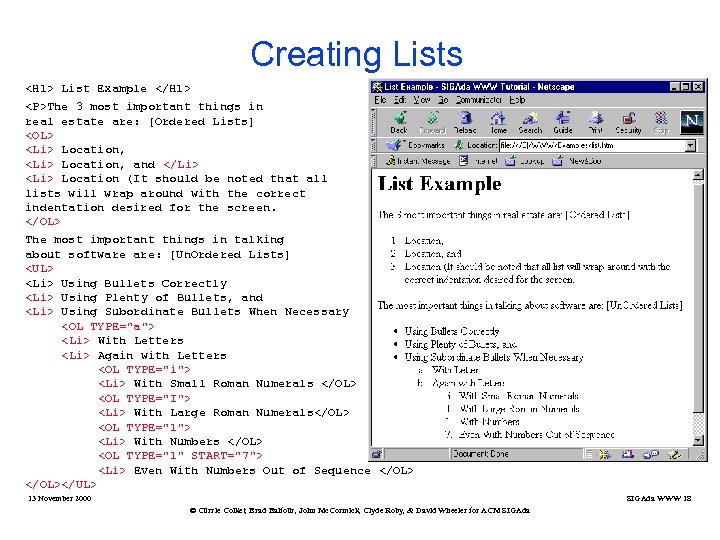Image resolution: width=720 pixels, height=540 pixels.
Task: Click the '13 November 2000' footer date
Action: click(x=60, y=498)
